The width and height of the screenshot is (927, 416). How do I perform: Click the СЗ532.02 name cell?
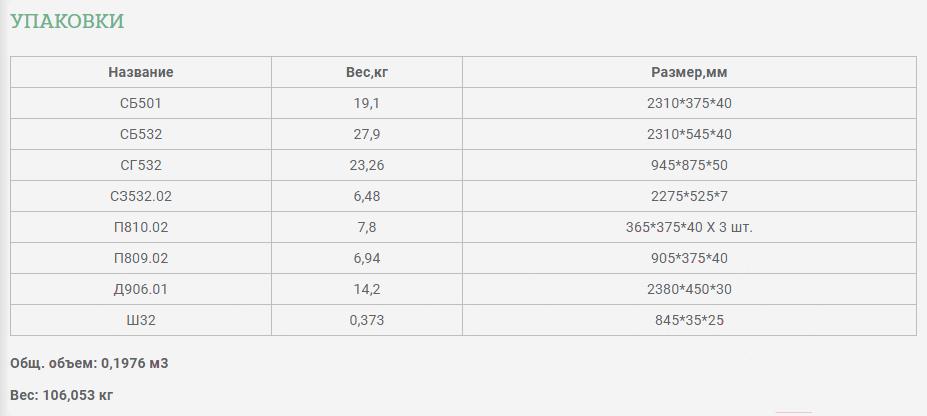[141, 196]
